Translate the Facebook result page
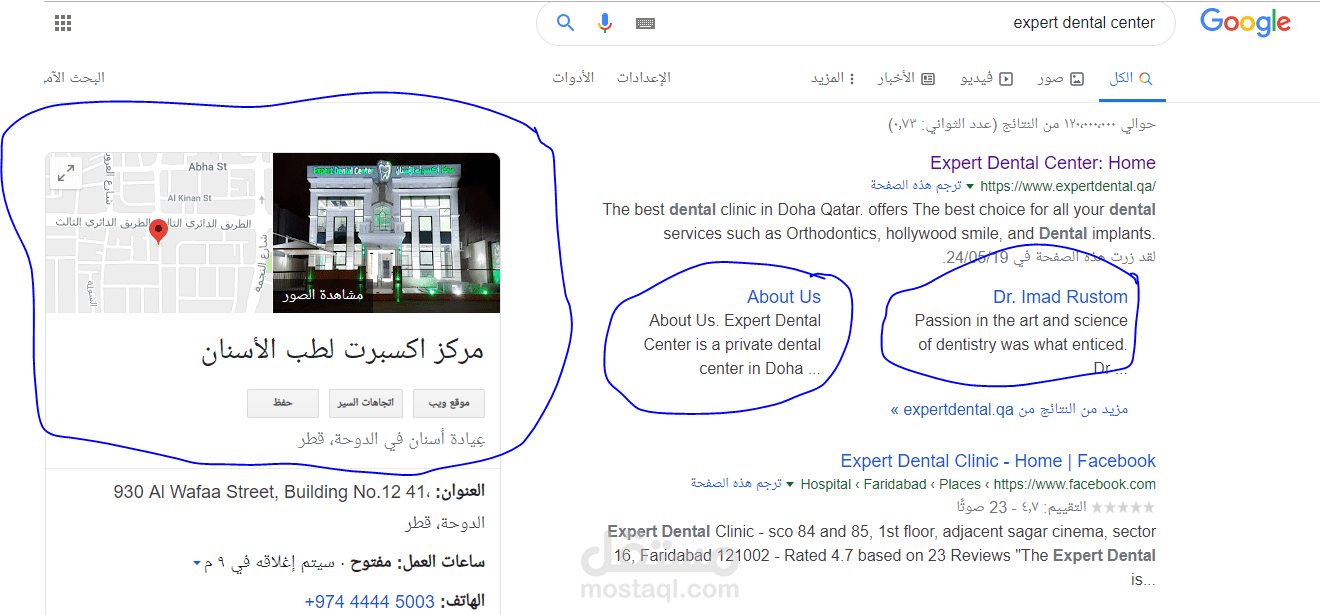The height and width of the screenshot is (615, 1320). point(736,484)
